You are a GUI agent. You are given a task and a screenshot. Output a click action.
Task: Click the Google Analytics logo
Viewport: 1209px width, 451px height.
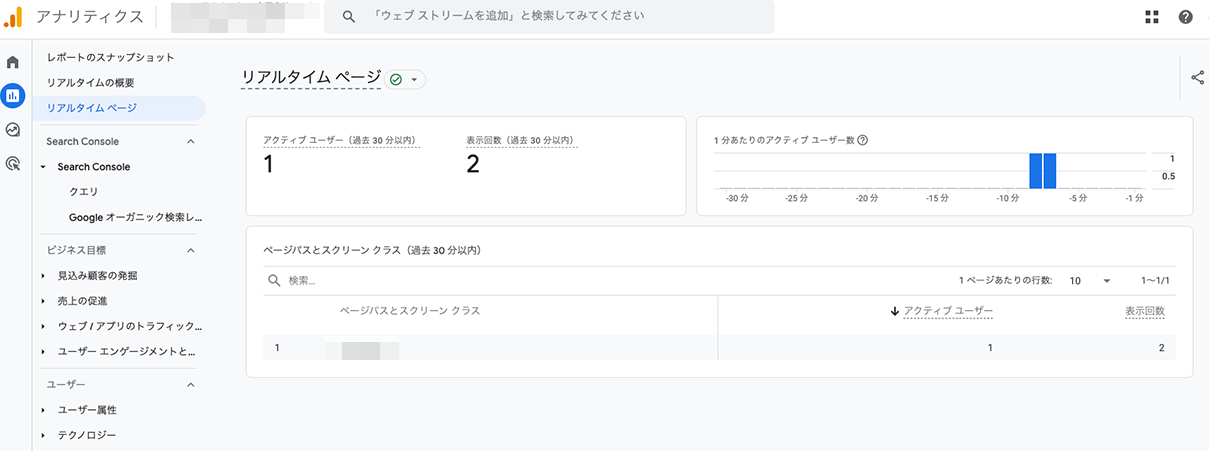pos(13,17)
